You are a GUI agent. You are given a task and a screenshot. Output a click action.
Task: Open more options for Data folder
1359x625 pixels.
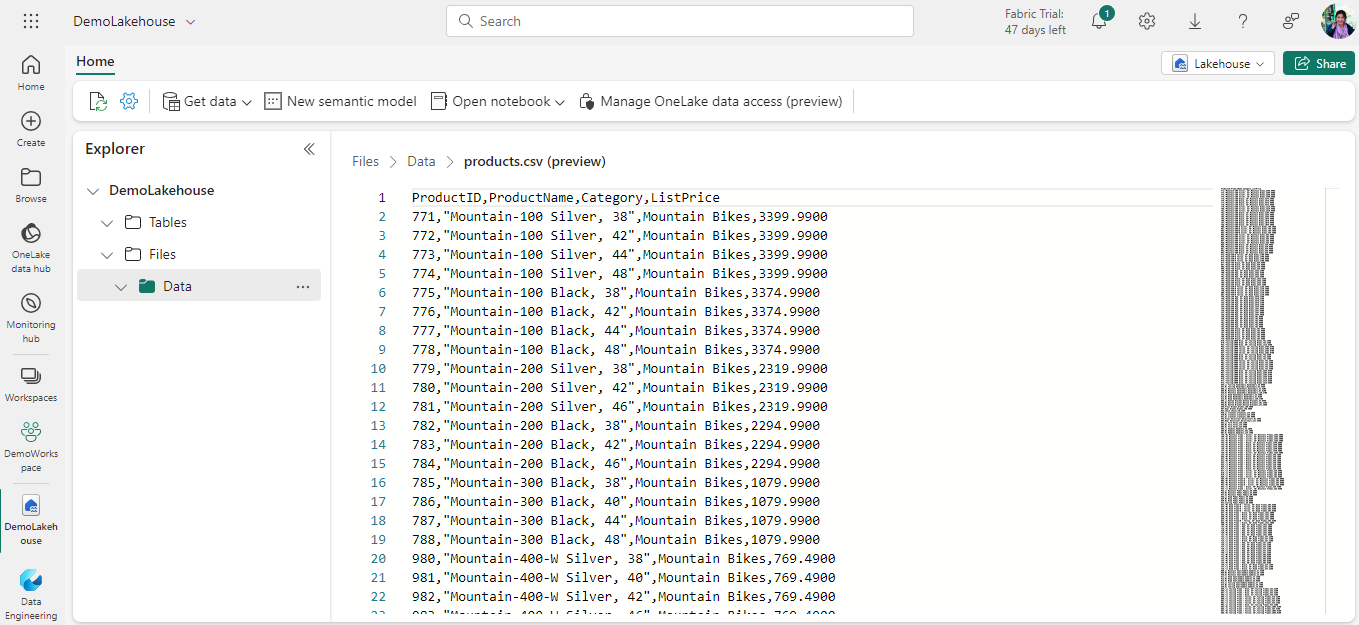click(x=303, y=286)
